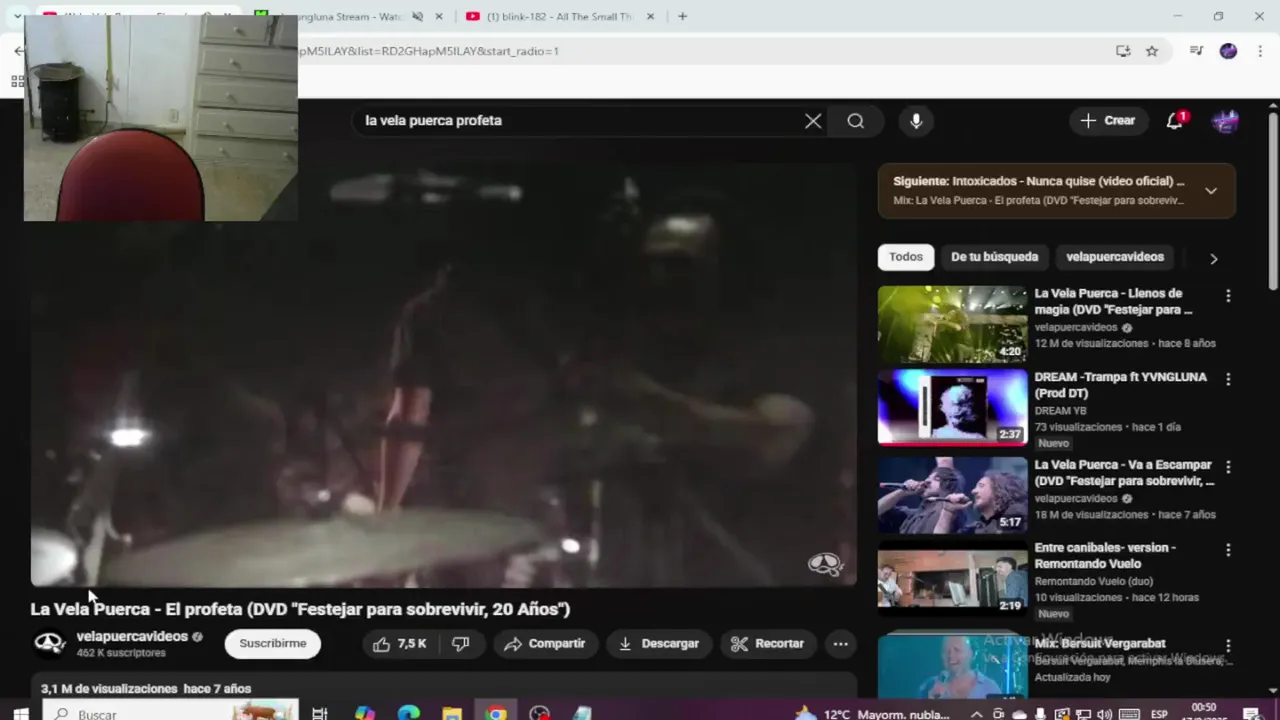Switch to the yvngluna Stream tab

coord(345,16)
